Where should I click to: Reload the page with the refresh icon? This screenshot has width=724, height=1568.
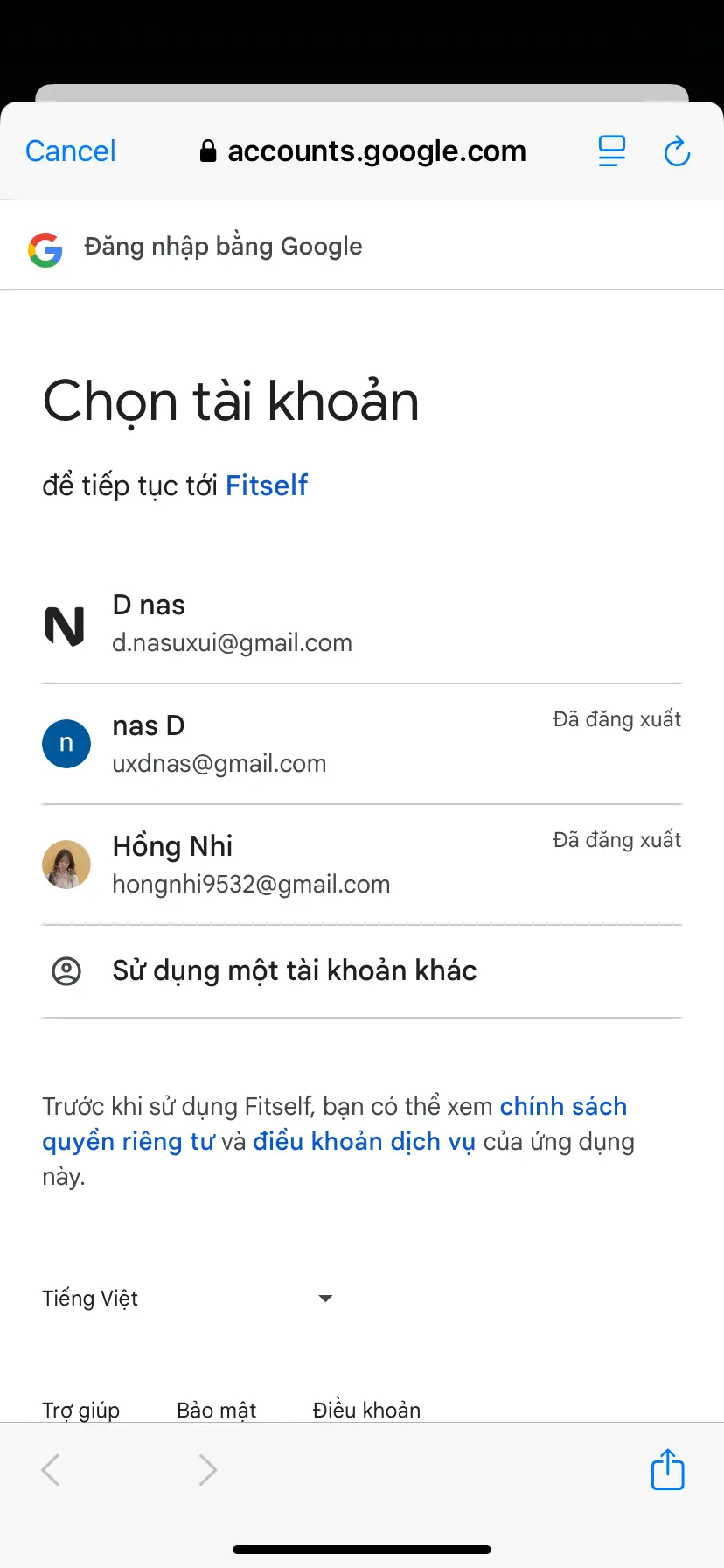[x=677, y=150]
